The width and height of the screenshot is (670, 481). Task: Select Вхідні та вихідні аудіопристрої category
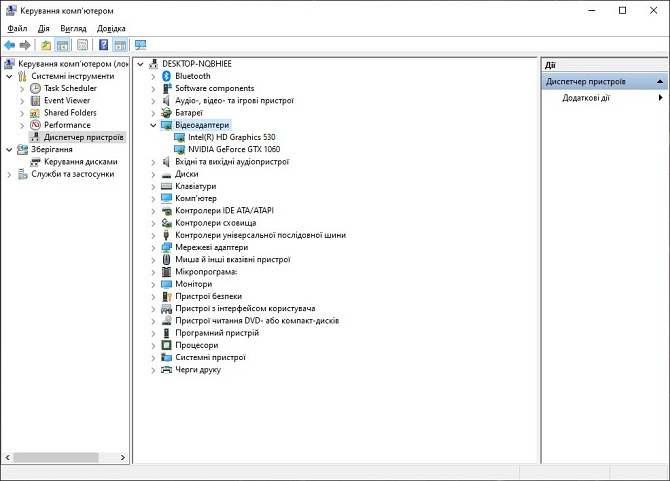(x=232, y=162)
